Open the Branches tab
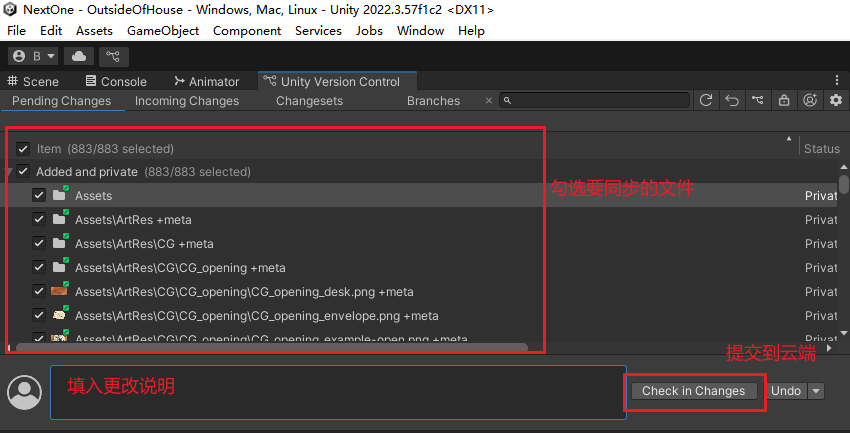 pos(433,101)
